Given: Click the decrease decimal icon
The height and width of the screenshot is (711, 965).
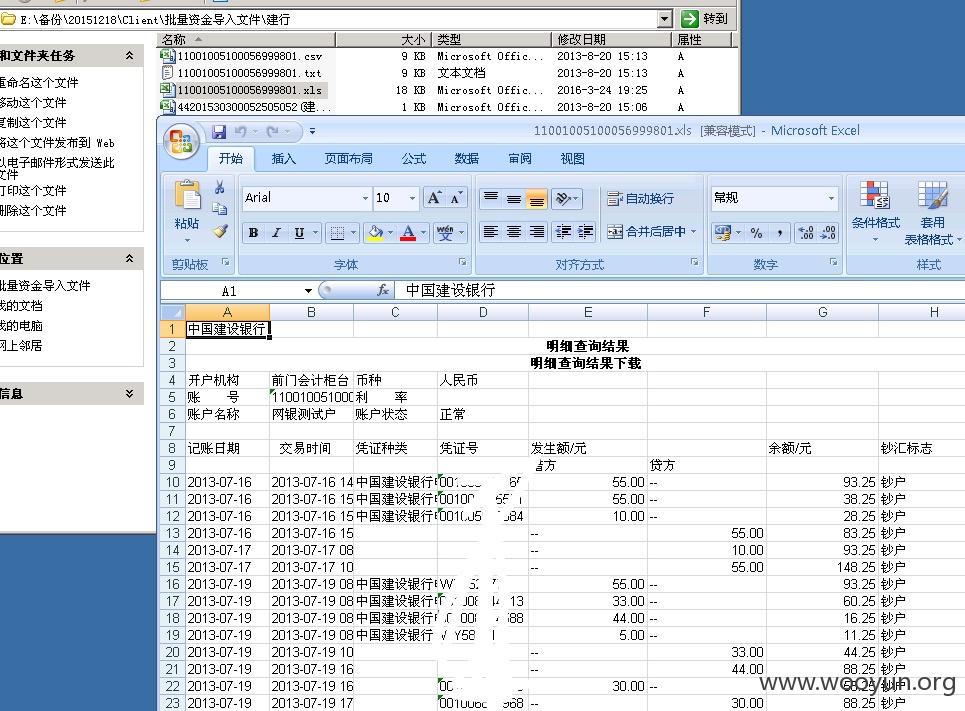Looking at the screenshot, I should (828, 233).
